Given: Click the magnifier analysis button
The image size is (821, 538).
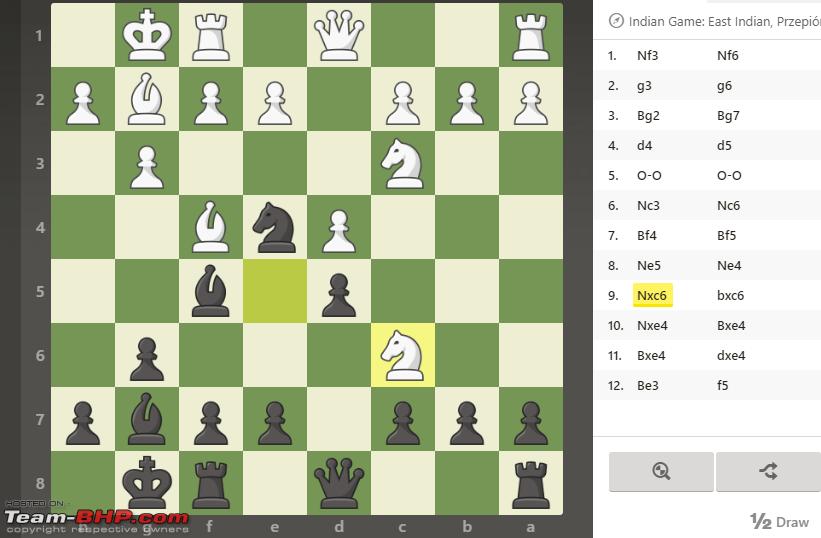Looking at the screenshot, I should (x=661, y=472).
